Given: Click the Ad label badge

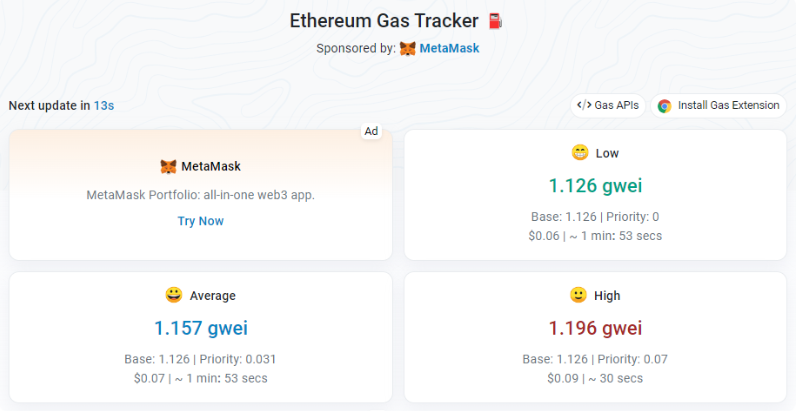Looking at the screenshot, I should pos(371,131).
